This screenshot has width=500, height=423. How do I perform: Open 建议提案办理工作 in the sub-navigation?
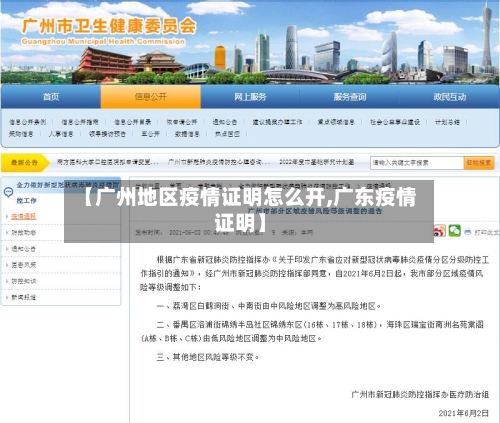click(x=277, y=122)
